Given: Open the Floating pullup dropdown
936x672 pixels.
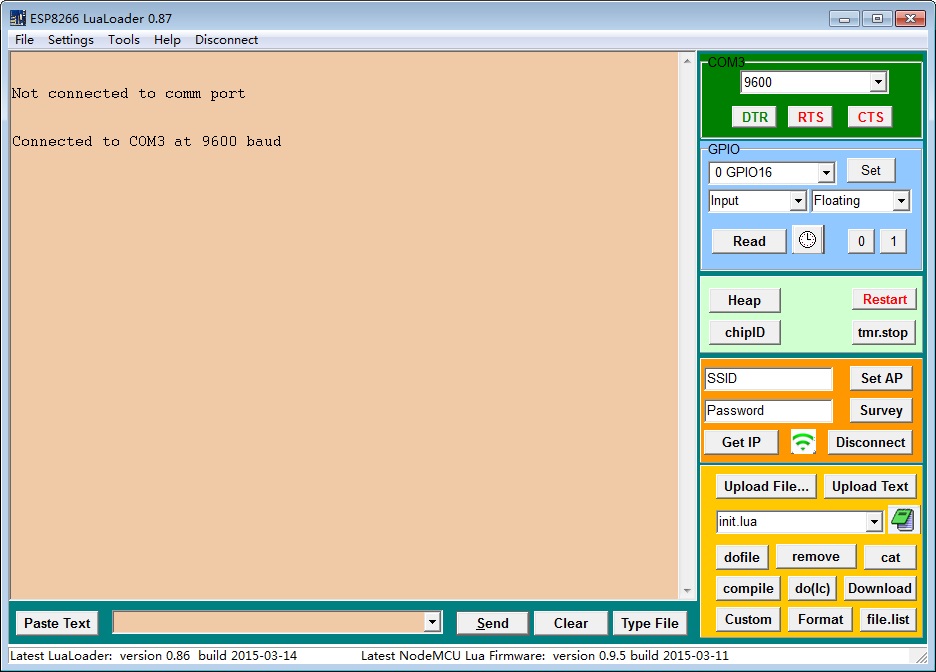Looking at the screenshot, I should [x=901, y=201].
